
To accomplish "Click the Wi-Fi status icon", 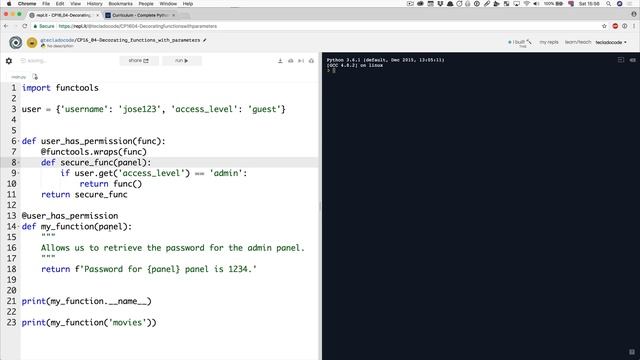I will click(527, 4).
